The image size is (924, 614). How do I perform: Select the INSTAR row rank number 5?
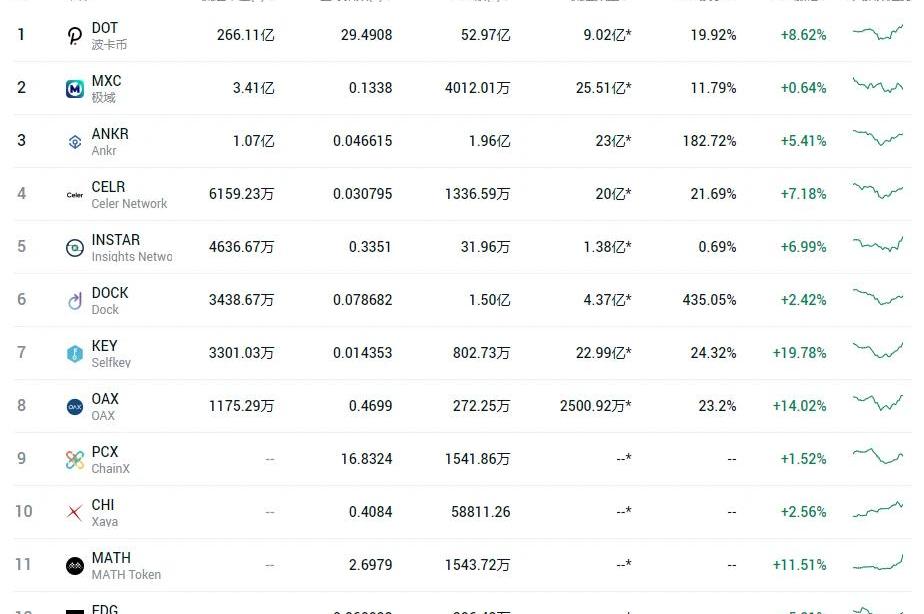pos(21,246)
